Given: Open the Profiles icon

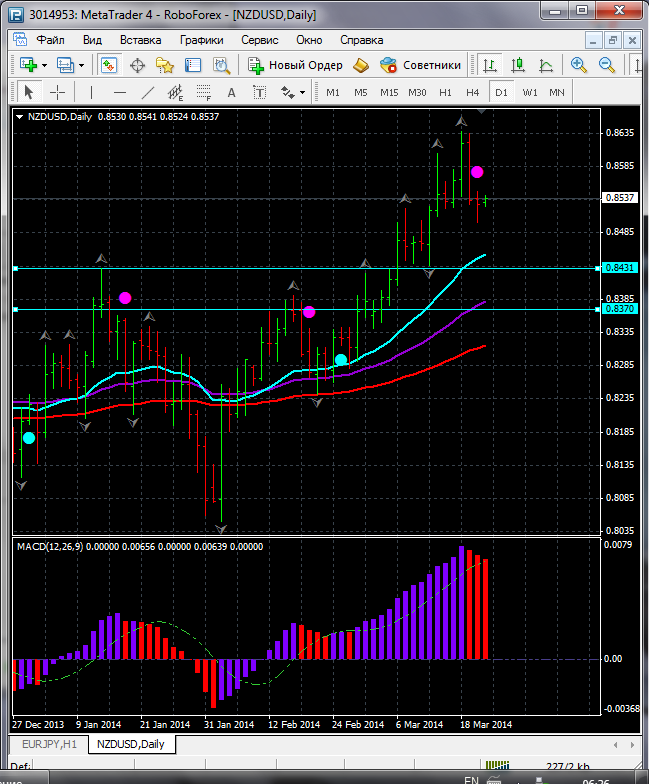Looking at the screenshot, I should pyautogui.click(x=65, y=65).
